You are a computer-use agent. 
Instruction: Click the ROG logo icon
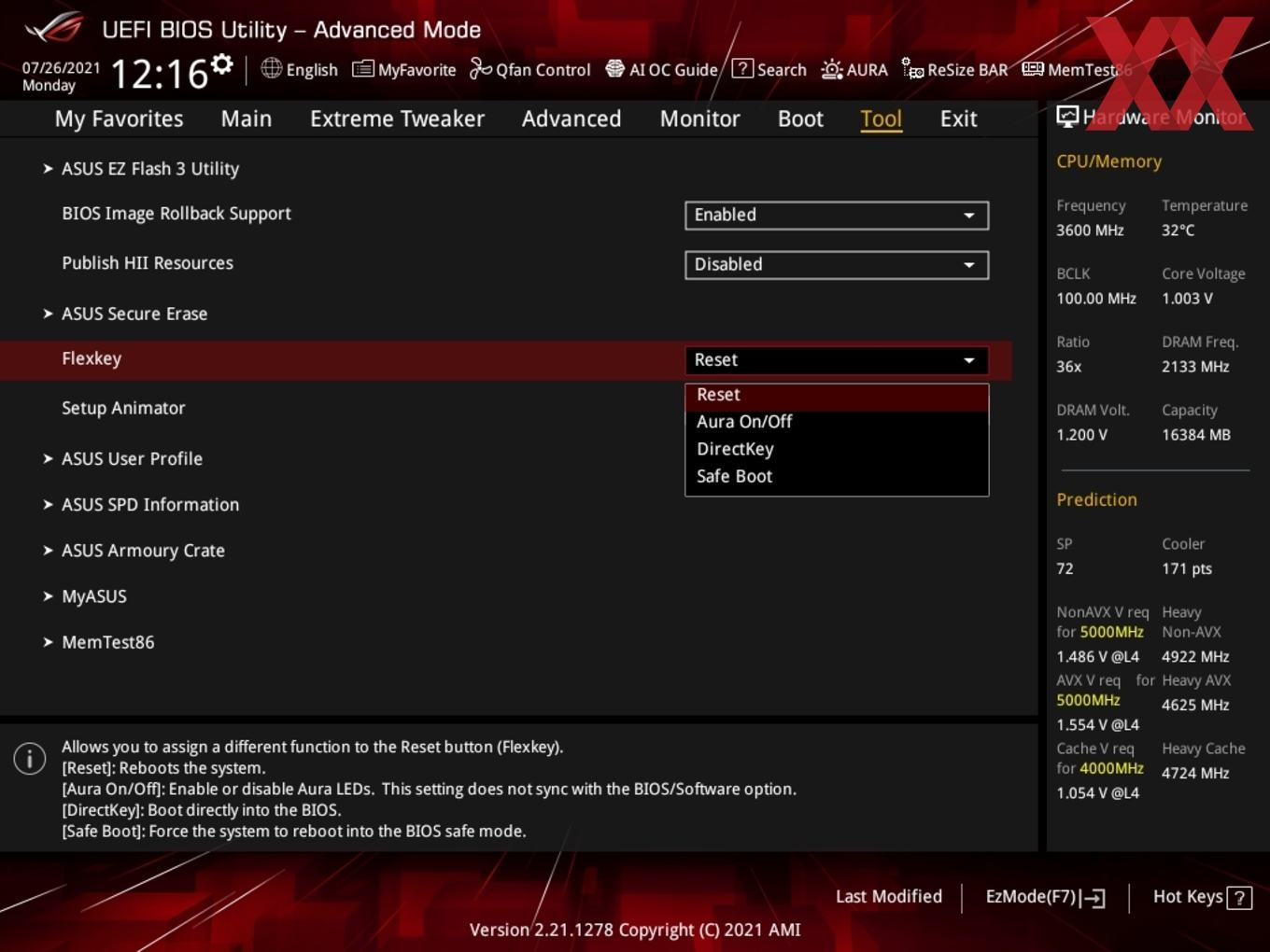coord(53,28)
